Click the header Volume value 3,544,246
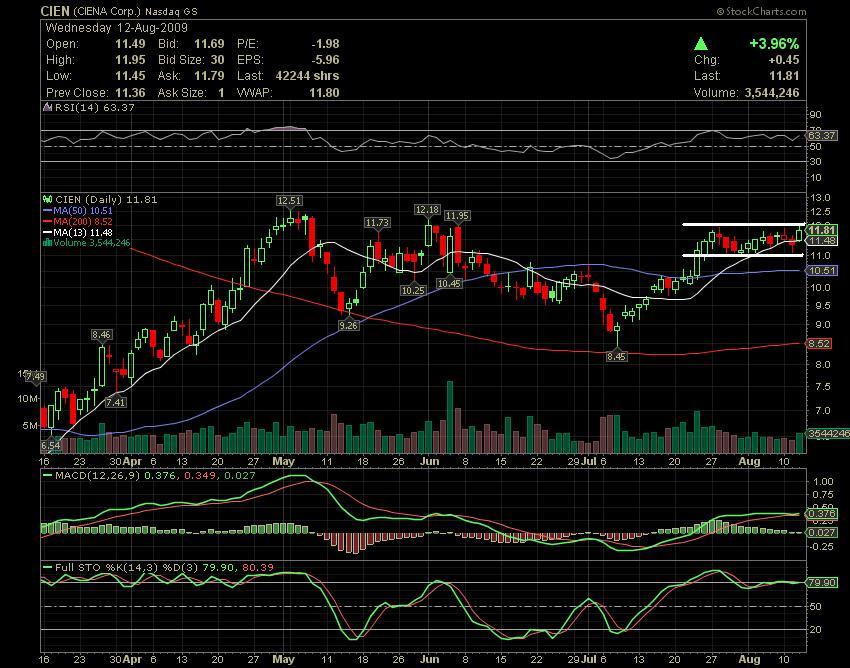850x668 pixels. coord(772,93)
